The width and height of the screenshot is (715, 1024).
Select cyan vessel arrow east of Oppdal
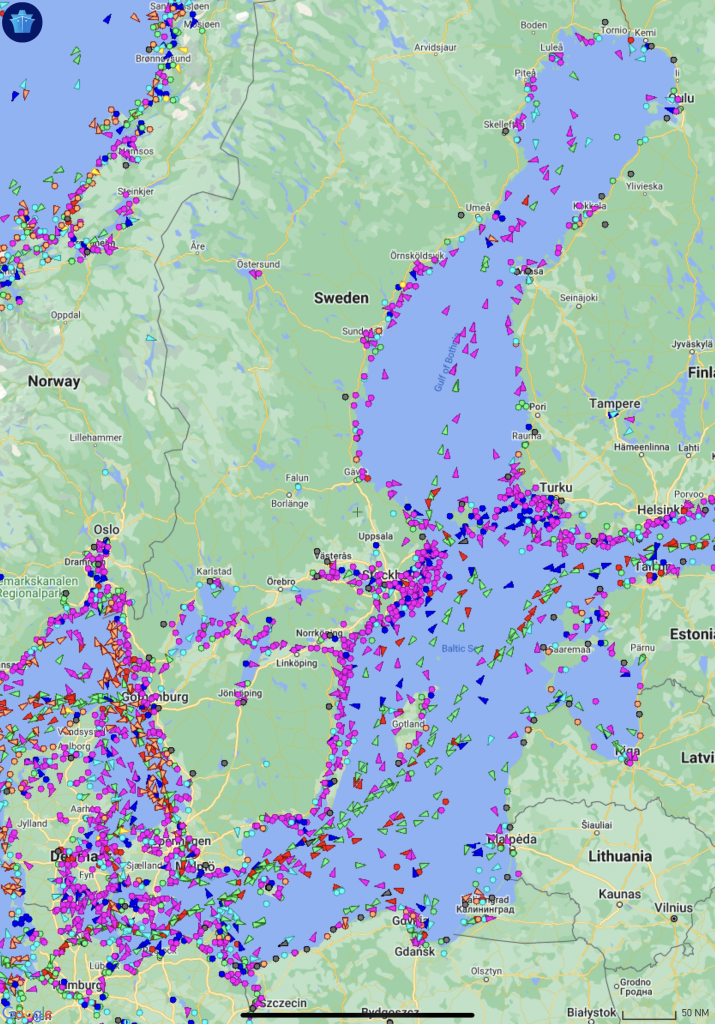[x=151, y=338]
